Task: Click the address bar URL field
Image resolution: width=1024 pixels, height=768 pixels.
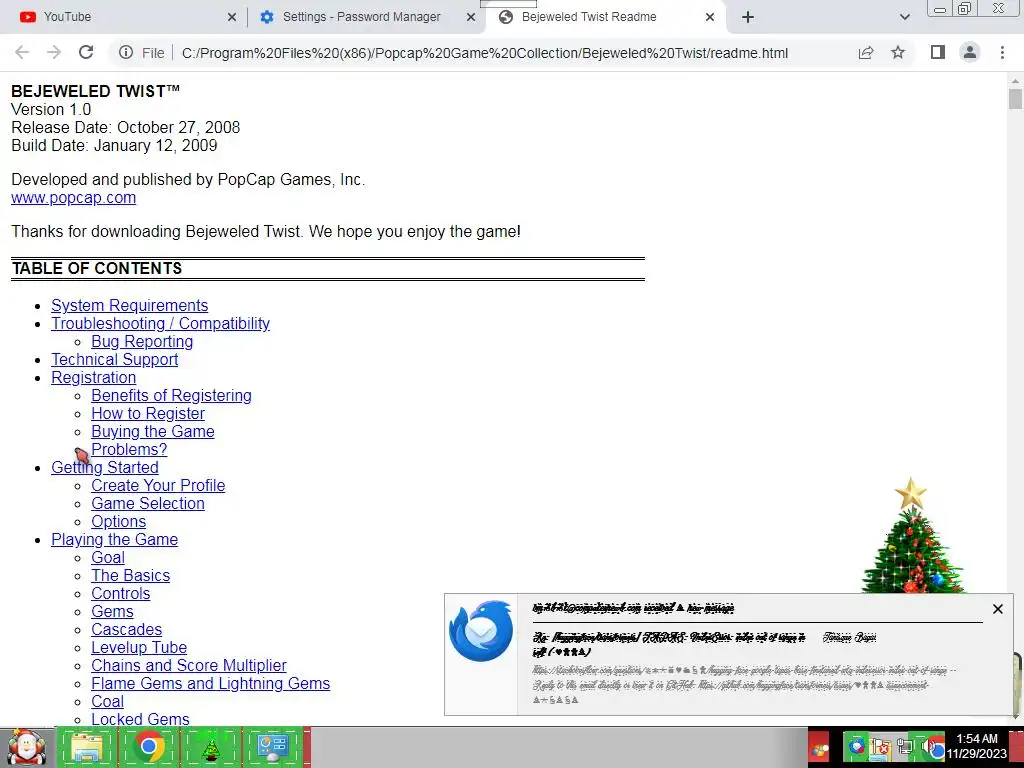Action: [485, 53]
